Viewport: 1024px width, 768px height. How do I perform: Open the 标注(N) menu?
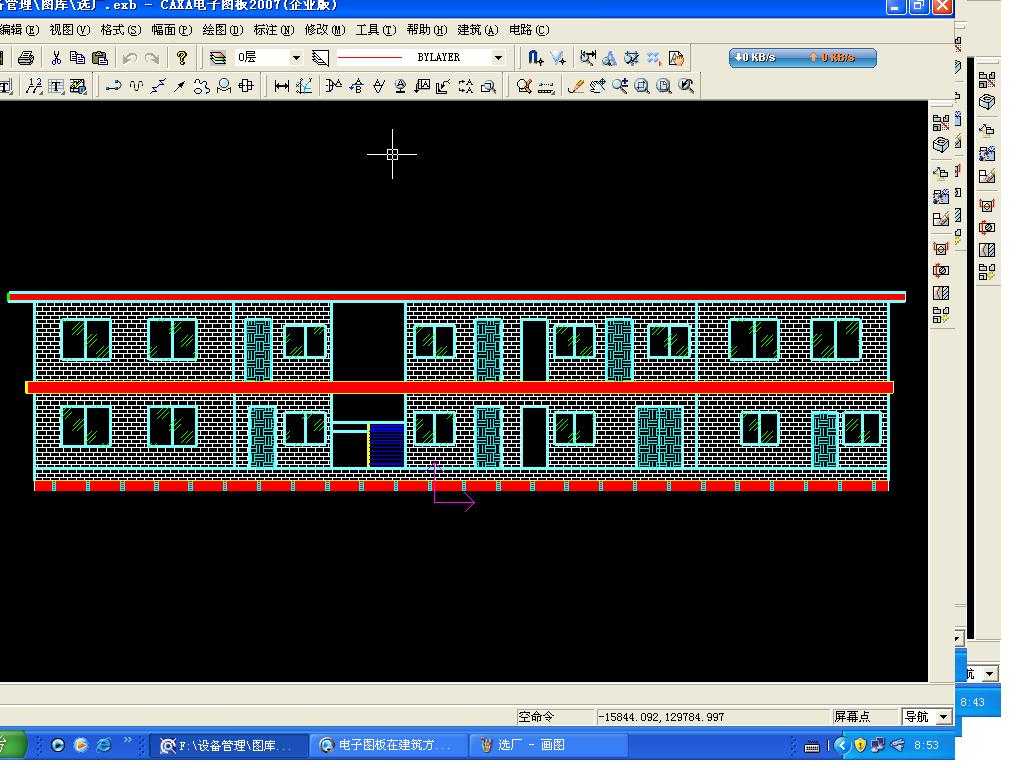click(x=274, y=30)
